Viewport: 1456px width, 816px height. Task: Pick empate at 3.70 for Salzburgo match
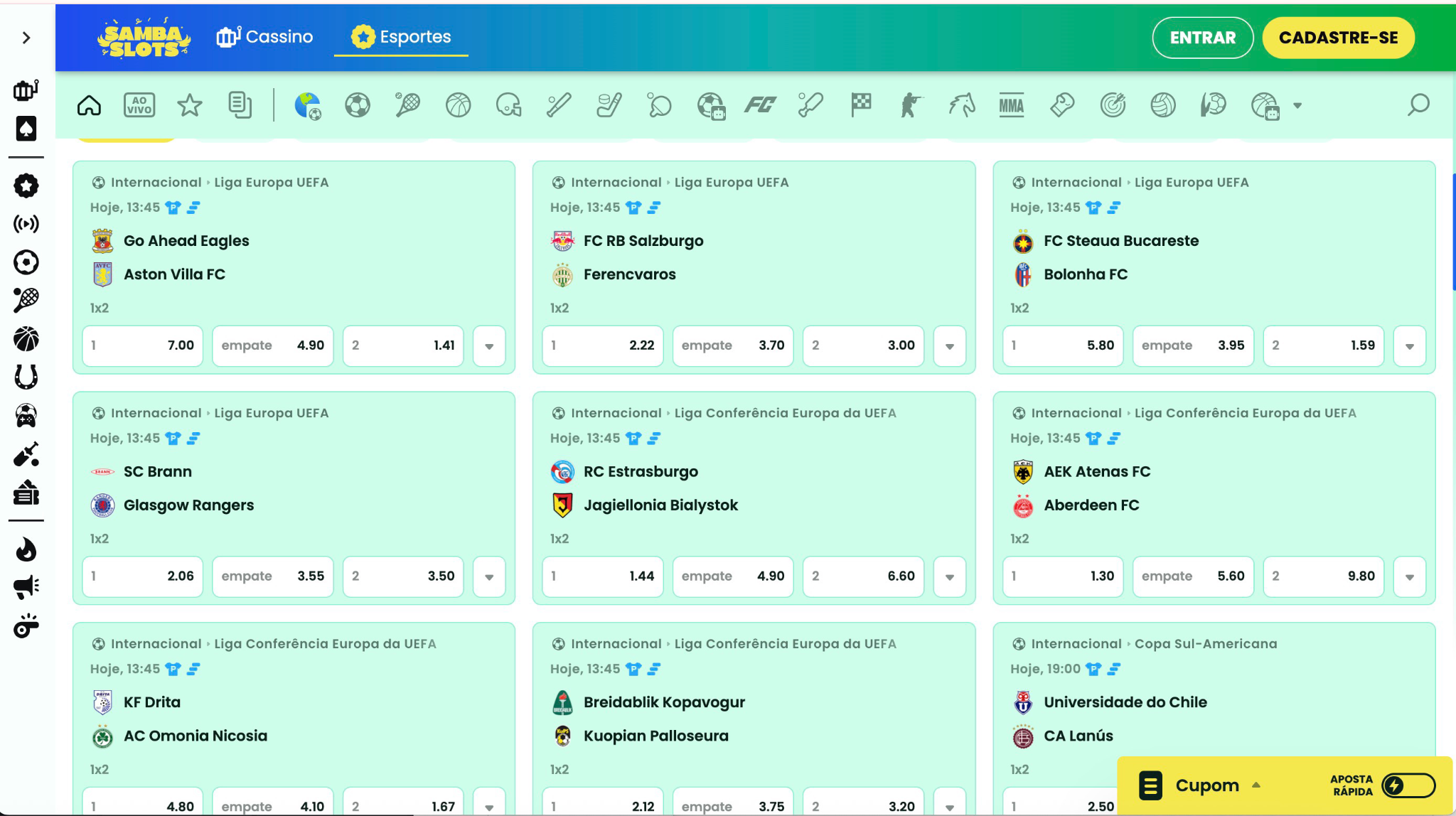tap(733, 346)
